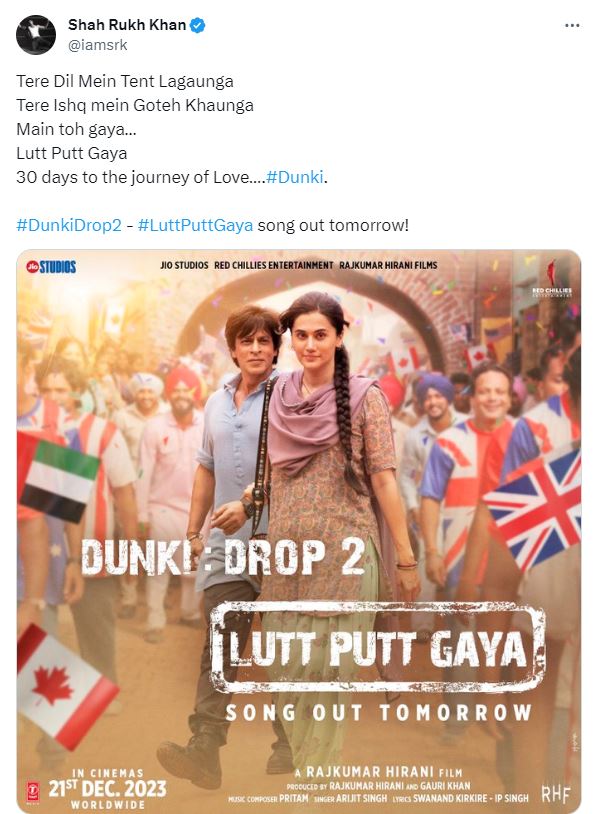Screen dimensions: 598x814
Task: Click the blue verified badge icon
Action: 197,25
